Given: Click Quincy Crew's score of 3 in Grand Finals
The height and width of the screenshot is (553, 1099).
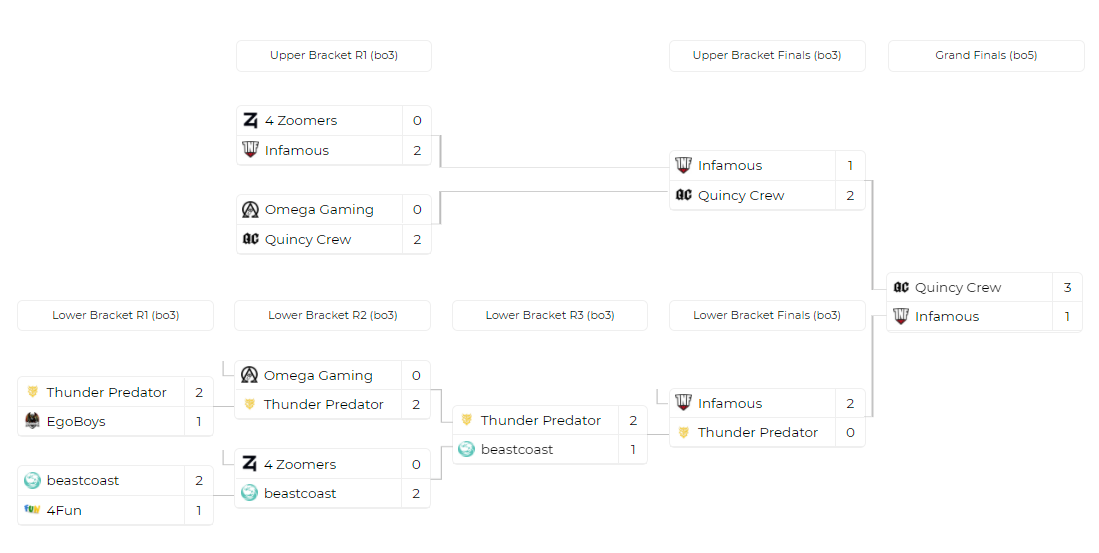Looking at the screenshot, I should [1067, 288].
